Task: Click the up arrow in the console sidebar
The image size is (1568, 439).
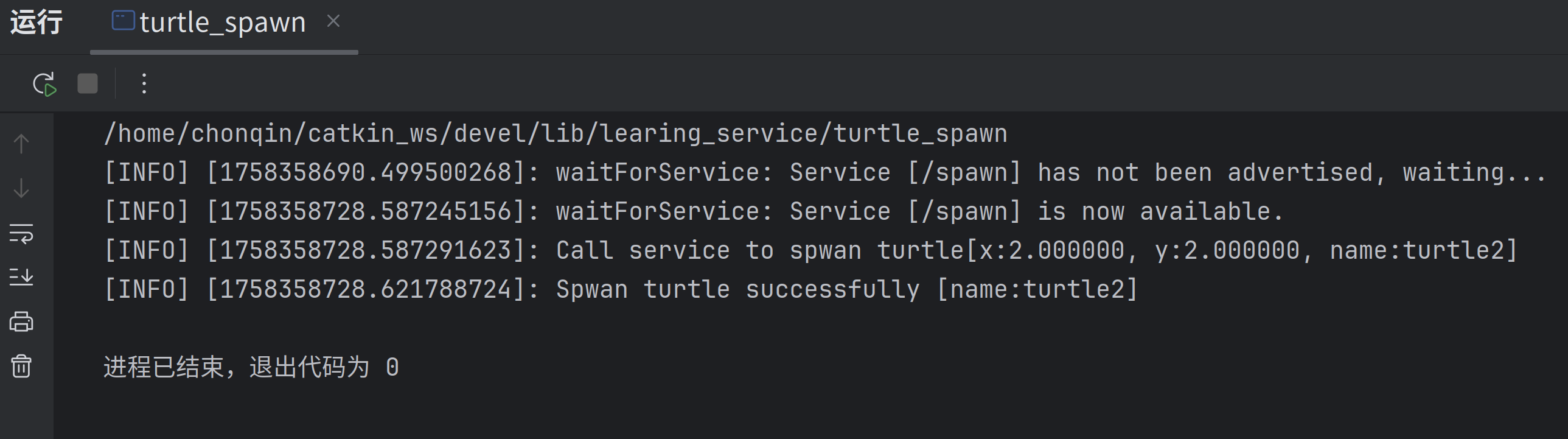Action: click(x=21, y=144)
